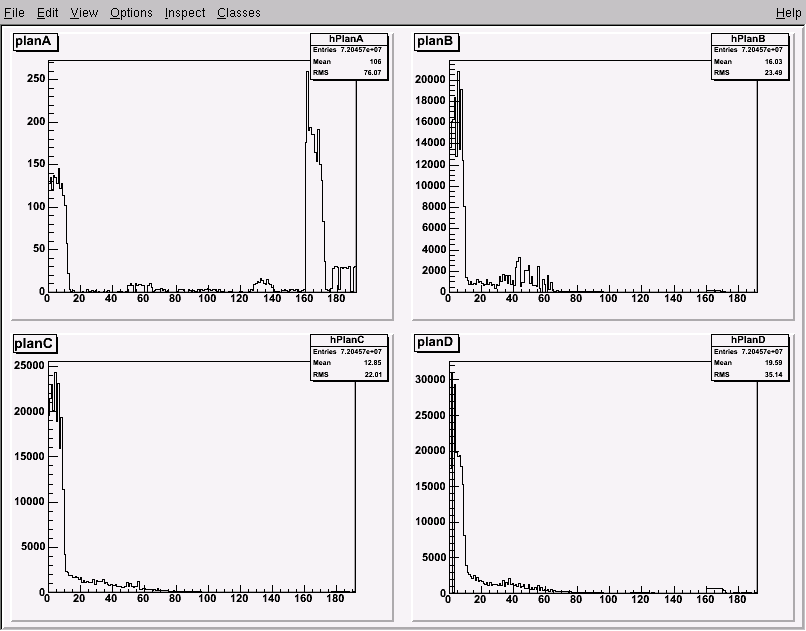The width and height of the screenshot is (806, 631).
Task: Click the Mean 19.59 value in hPlanD stats
Action: point(774,363)
